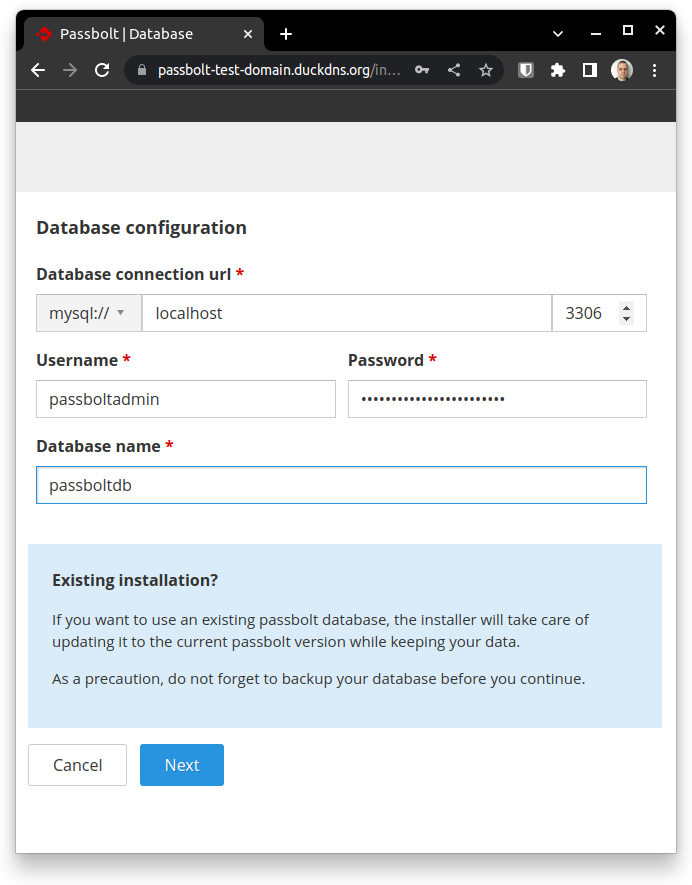Open Chrome three-dot menu
This screenshot has height=885, width=692.
click(x=654, y=70)
